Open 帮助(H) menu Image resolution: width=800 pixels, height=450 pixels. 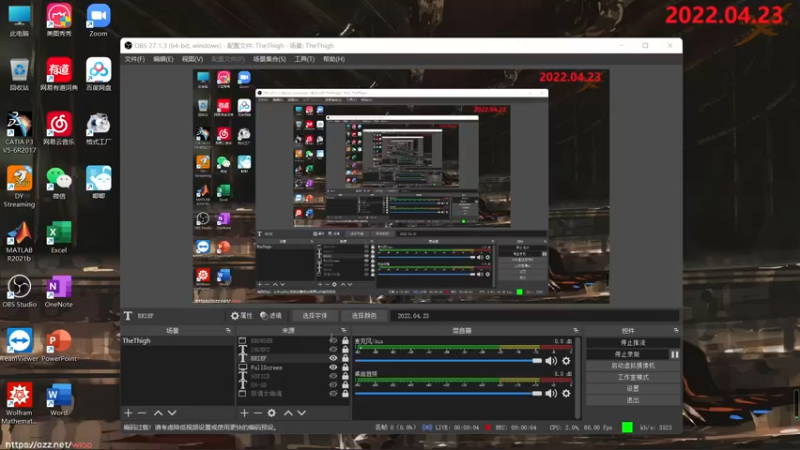(x=334, y=59)
